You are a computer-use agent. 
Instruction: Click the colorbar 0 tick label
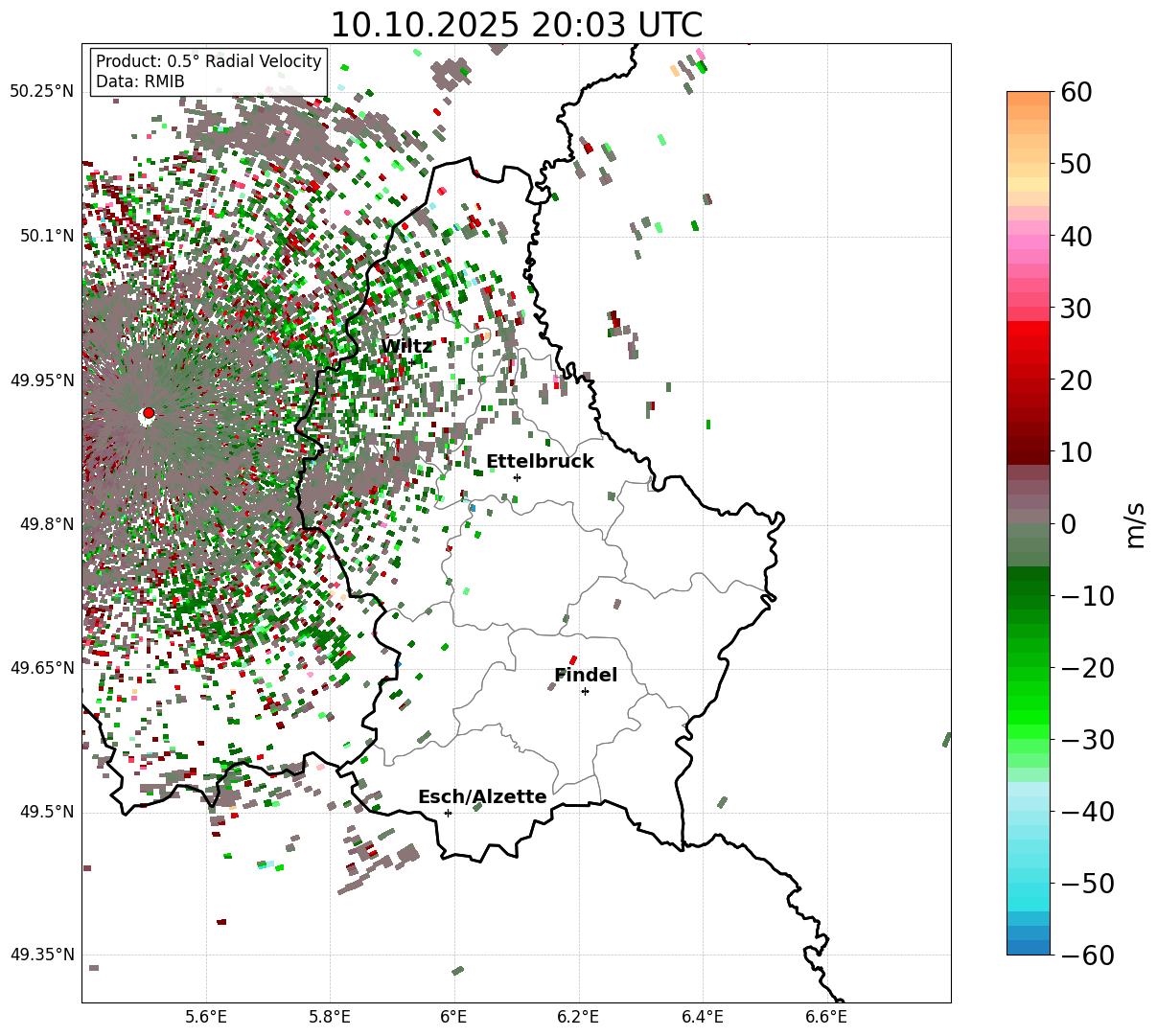click(x=1068, y=523)
